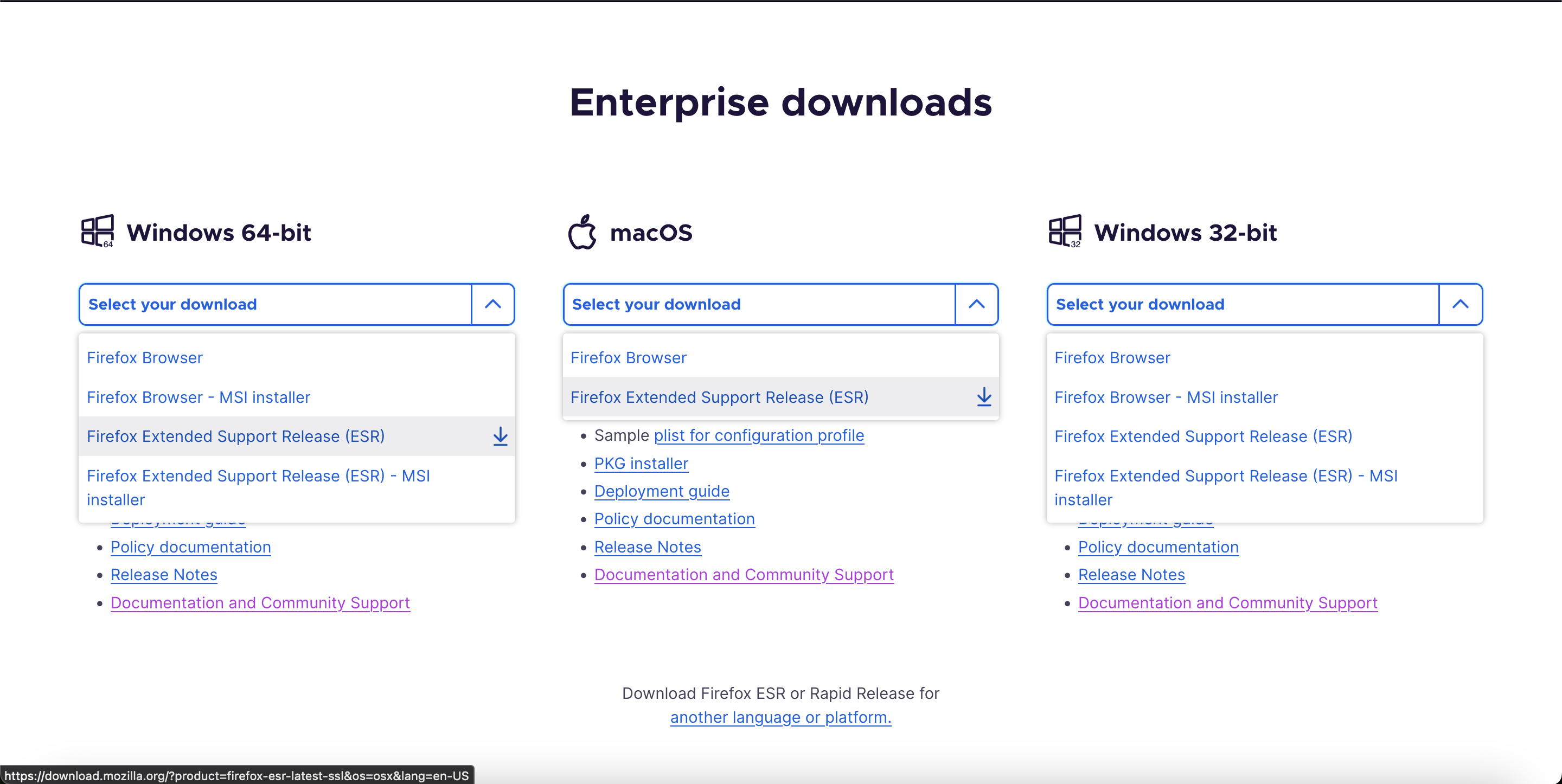
Task: Choose Firefox Browser in macOS list
Action: [x=780, y=358]
